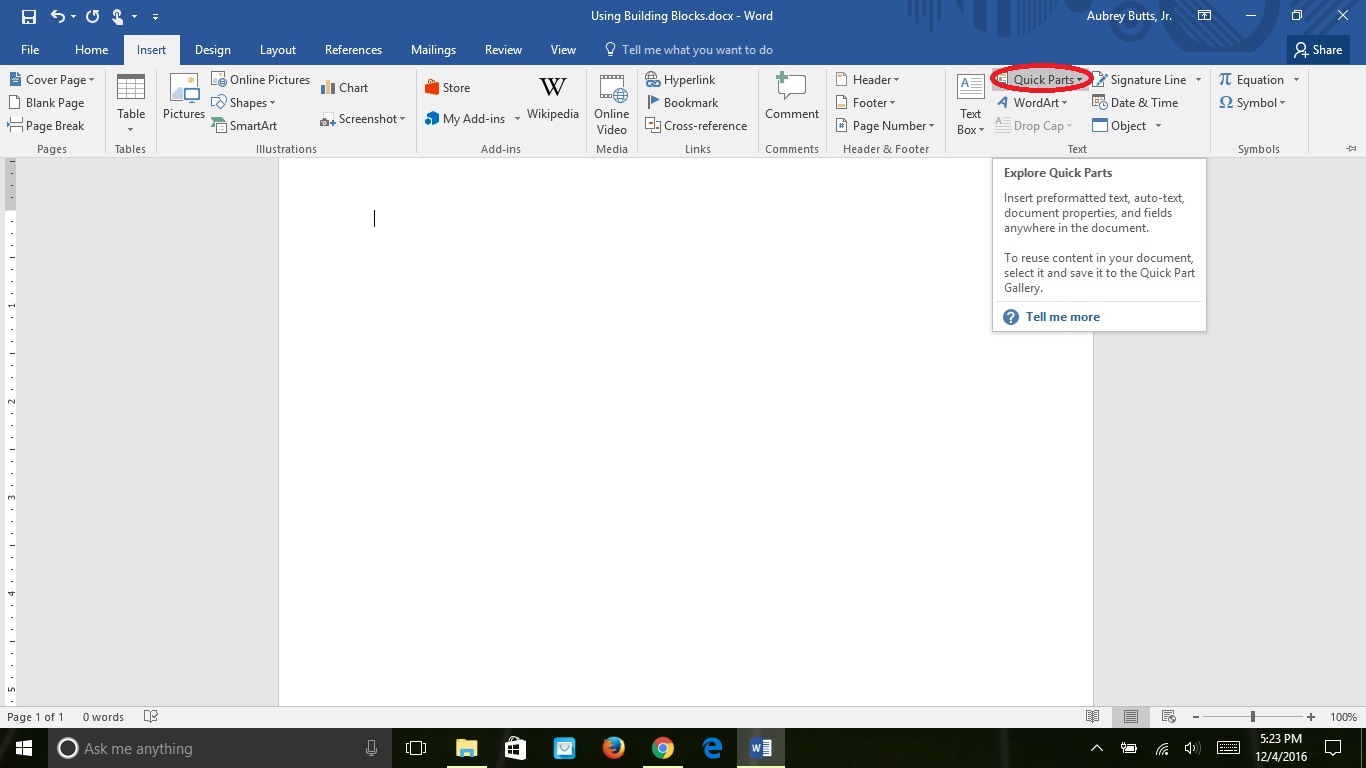Expand the Equation dropdown arrow
The width and height of the screenshot is (1366, 768).
point(1296,80)
